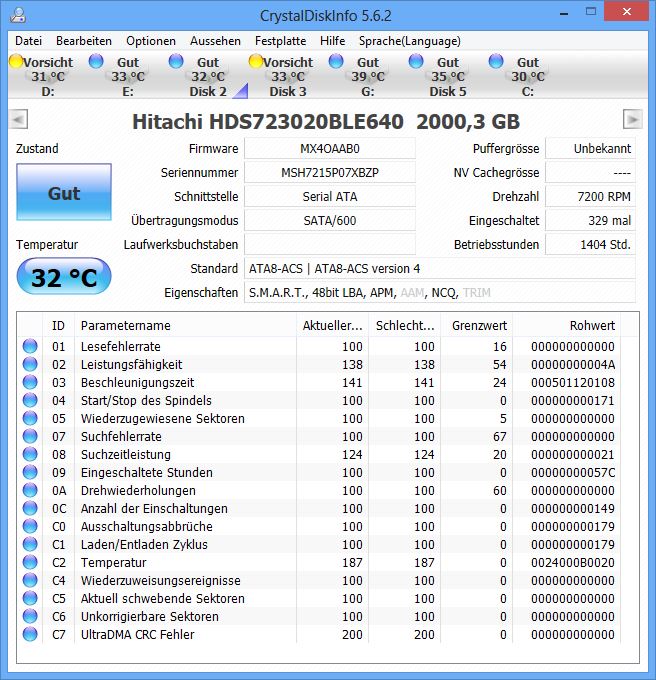This screenshot has width=656, height=680.
Task: Click the empty Laufwerksbuchstaben field
Action: click(330, 245)
